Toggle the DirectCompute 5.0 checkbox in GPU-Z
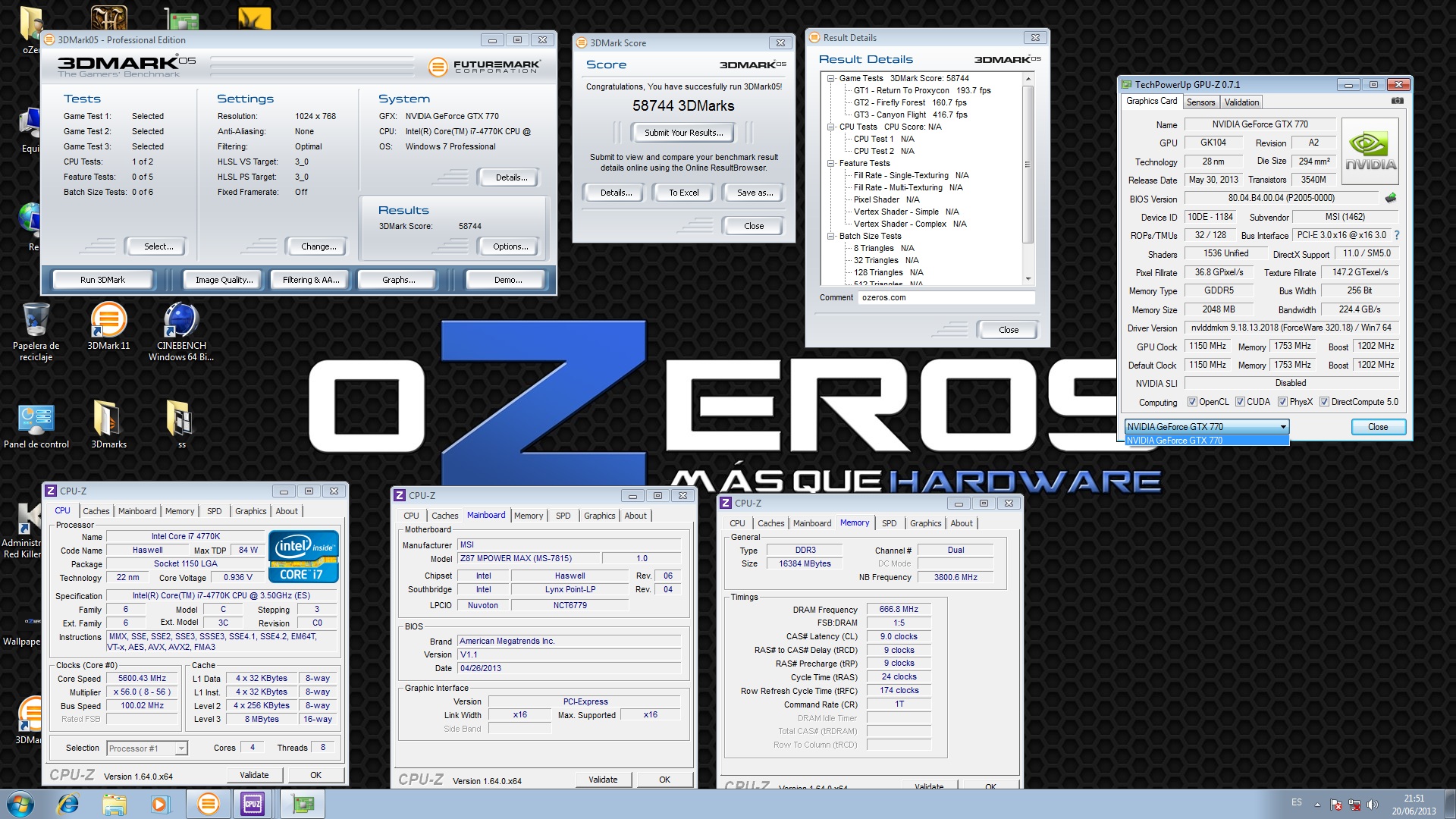This screenshot has width=1456, height=819. click(x=1324, y=402)
